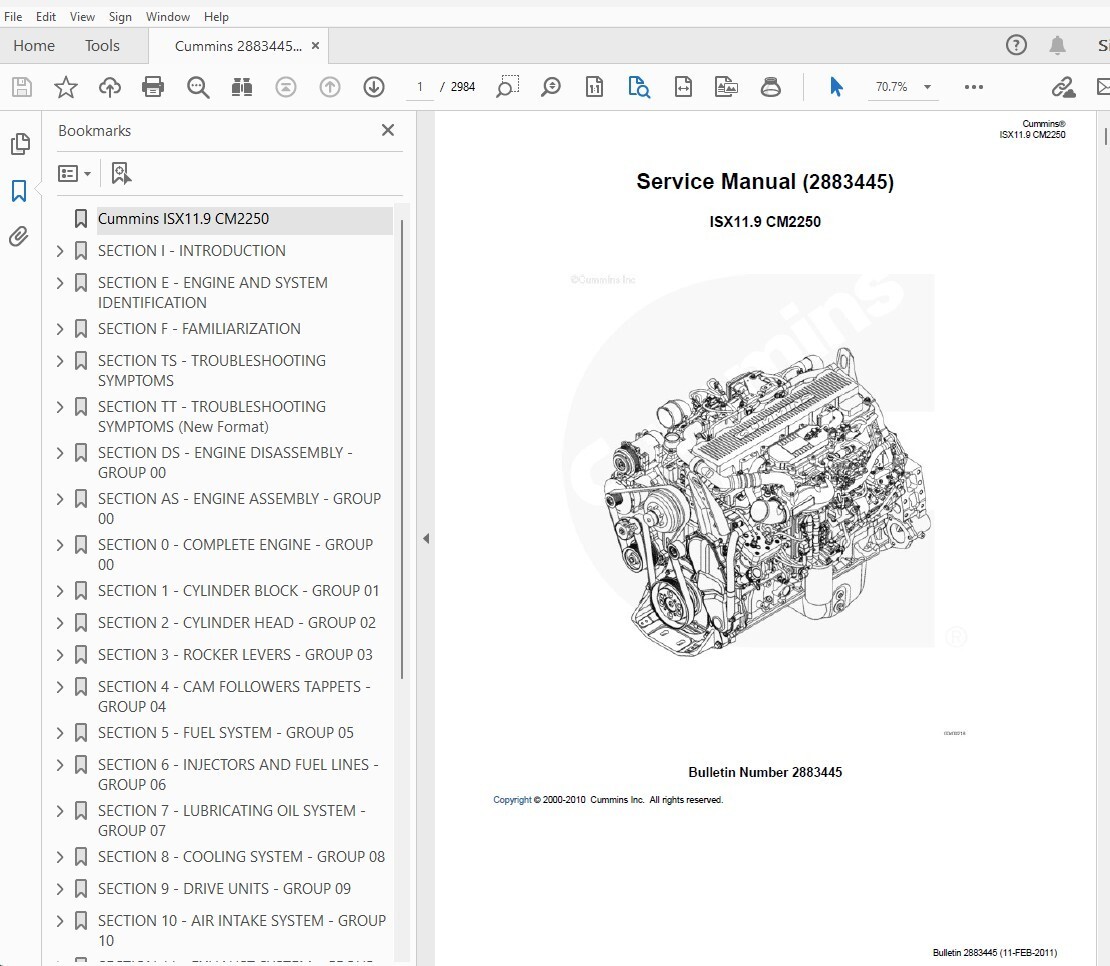Image resolution: width=1110 pixels, height=966 pixels.
Task: Open SECTION TS - TROUBLESHOOTING SYMPTOMS bookmark
Action: click(x=212, y=371)
